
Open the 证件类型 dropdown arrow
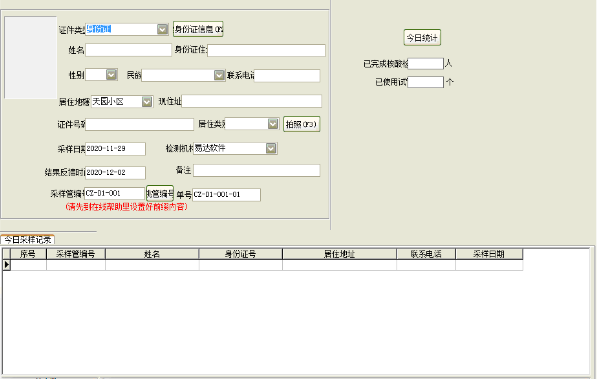[x=163, y=29]
